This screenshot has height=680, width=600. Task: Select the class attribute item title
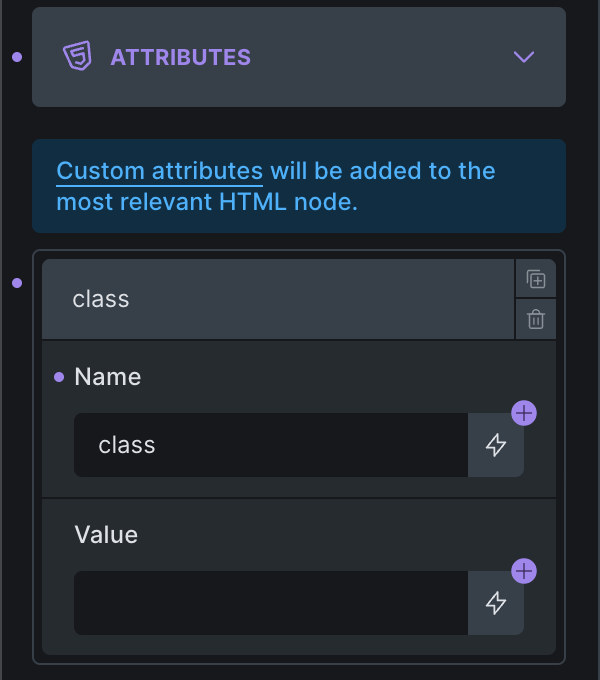(101, 299)
